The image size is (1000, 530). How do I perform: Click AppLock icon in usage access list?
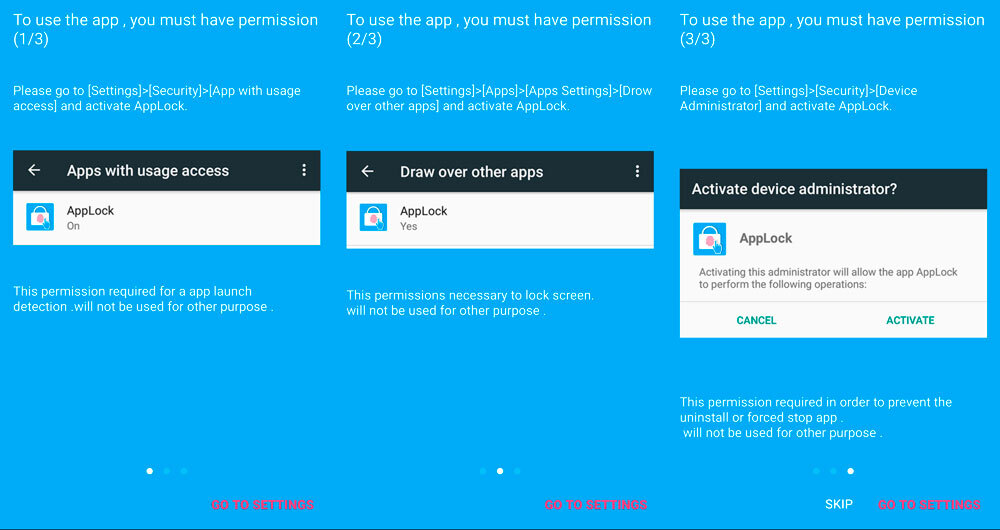(40, 218)
